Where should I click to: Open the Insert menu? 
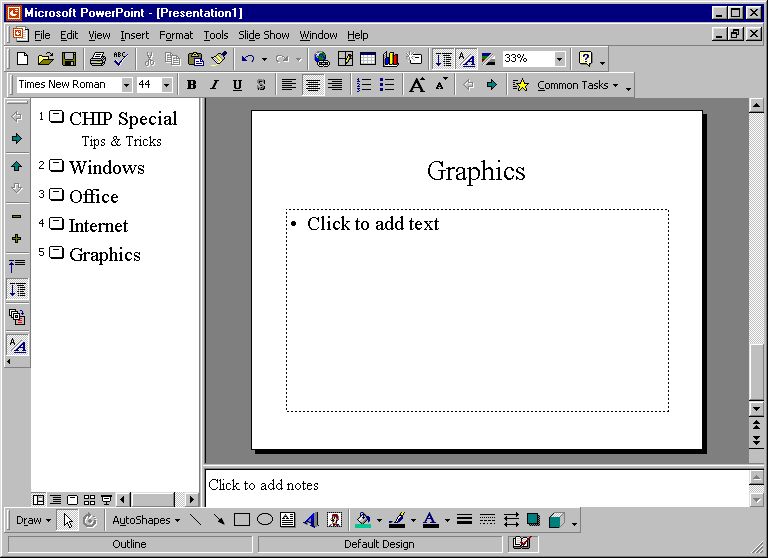tap(135, 35)
